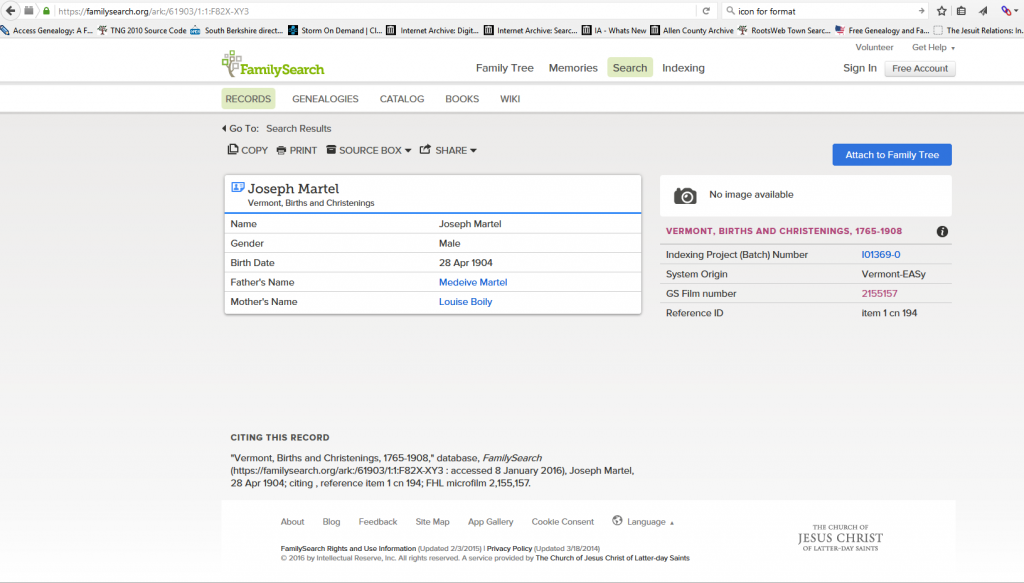Image resolution: width=1024 pixels, height=583 pixels.
Task: Select the Search menu item
Action: (x=630, y=67)
